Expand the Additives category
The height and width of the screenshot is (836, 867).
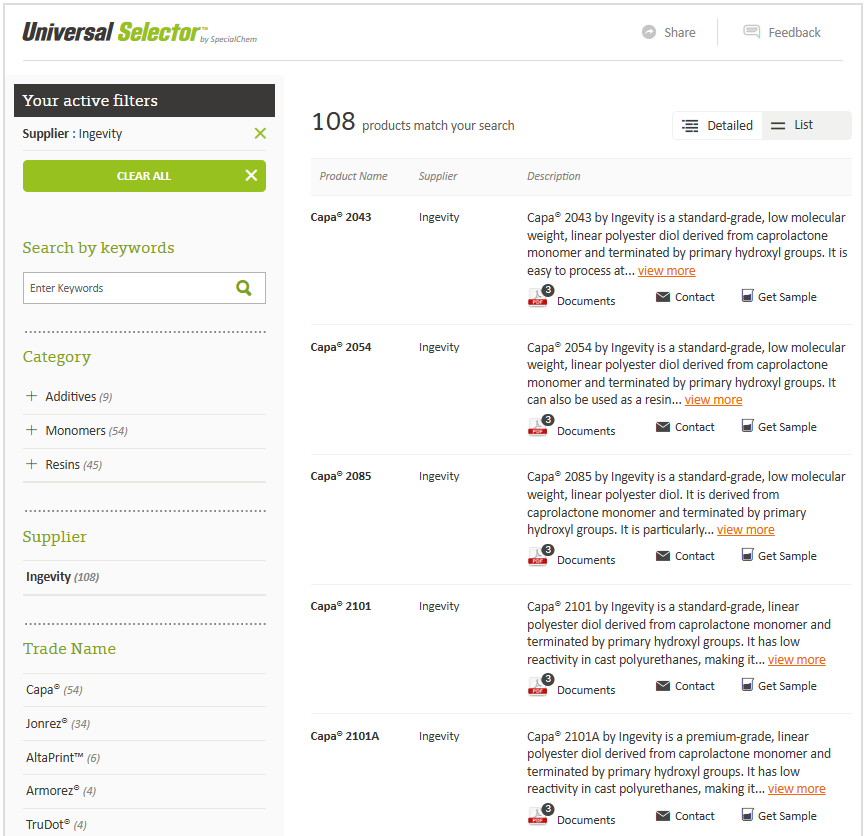pyautogui.click(x=32, y=397)
